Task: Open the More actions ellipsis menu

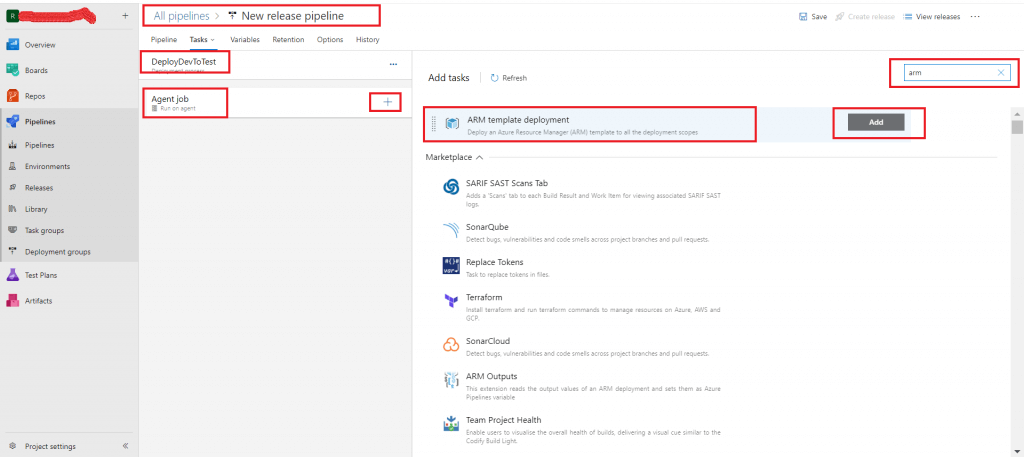Action: pos(976,17)
